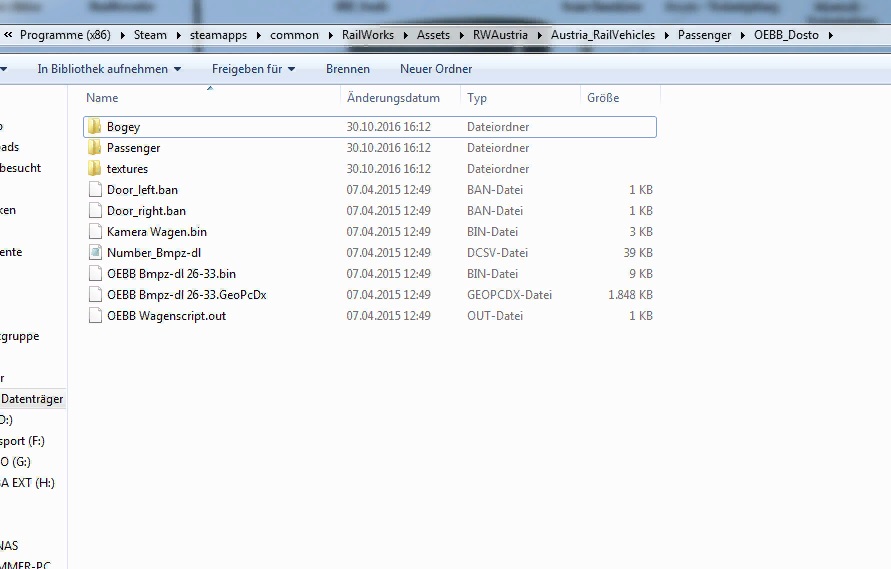Click the 39 KB size cell

click(x=638, y=253)
